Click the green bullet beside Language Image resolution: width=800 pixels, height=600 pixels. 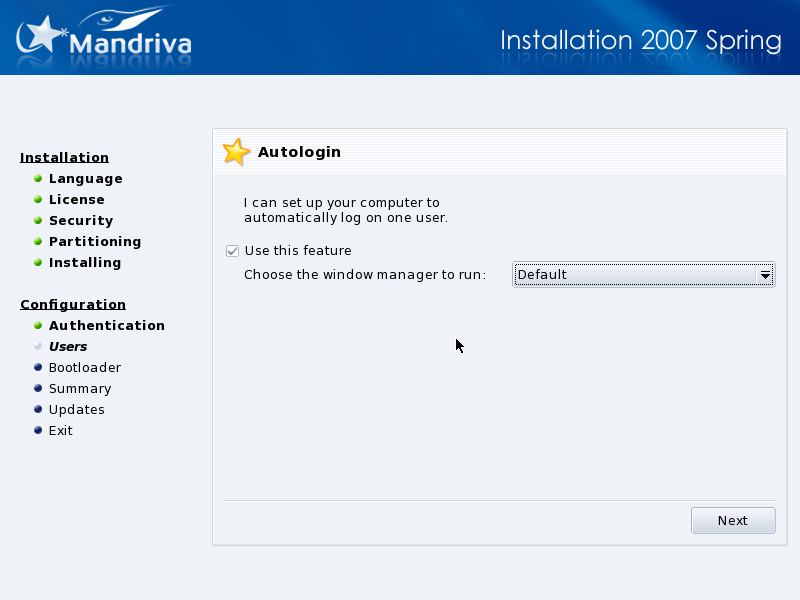(38, 178)
